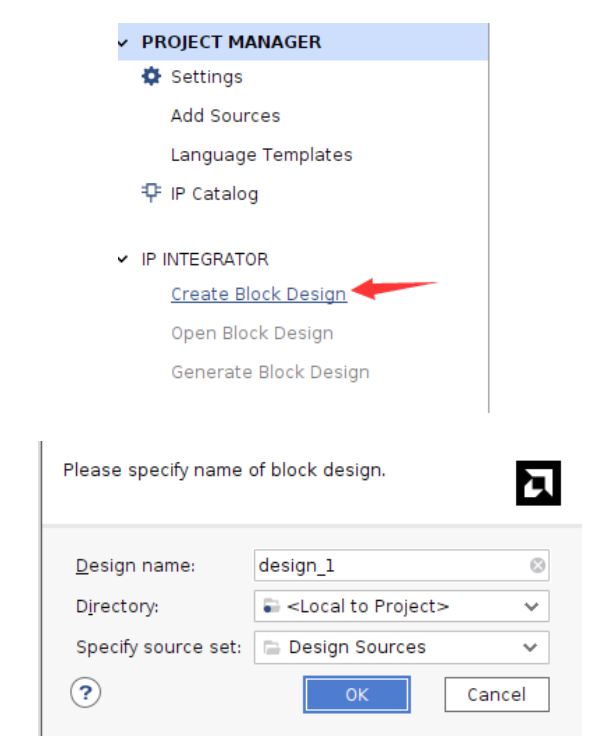Screen dimensions: 605x749
Task: Open IP Catalog entry
Action: [x=214, y=193]
